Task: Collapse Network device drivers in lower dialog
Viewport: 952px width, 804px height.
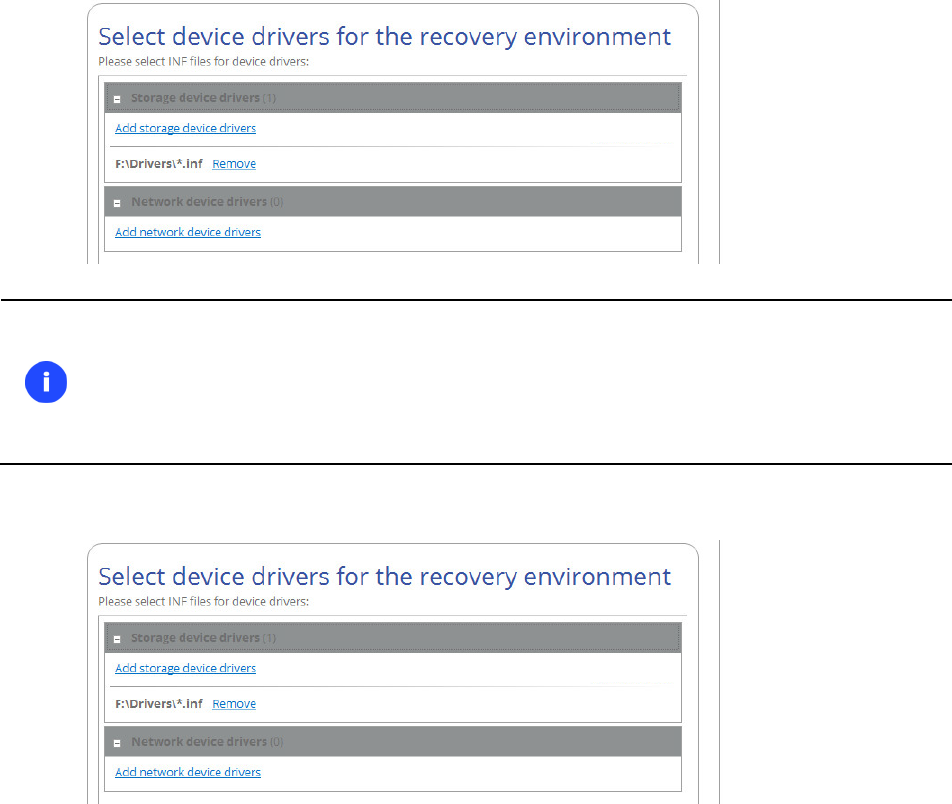Action: click(x=117, y=742)
